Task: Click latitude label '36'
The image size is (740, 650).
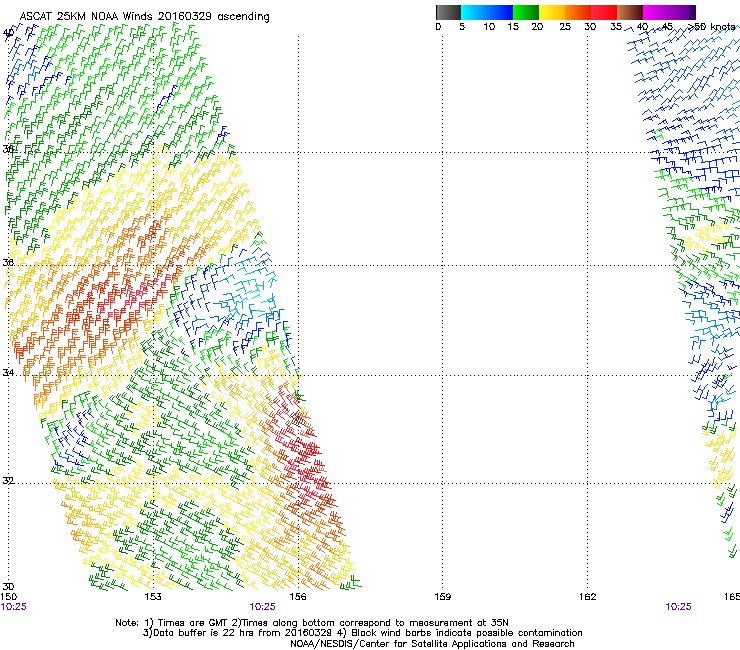Action: pyautogui.click(x=8, y=262)
